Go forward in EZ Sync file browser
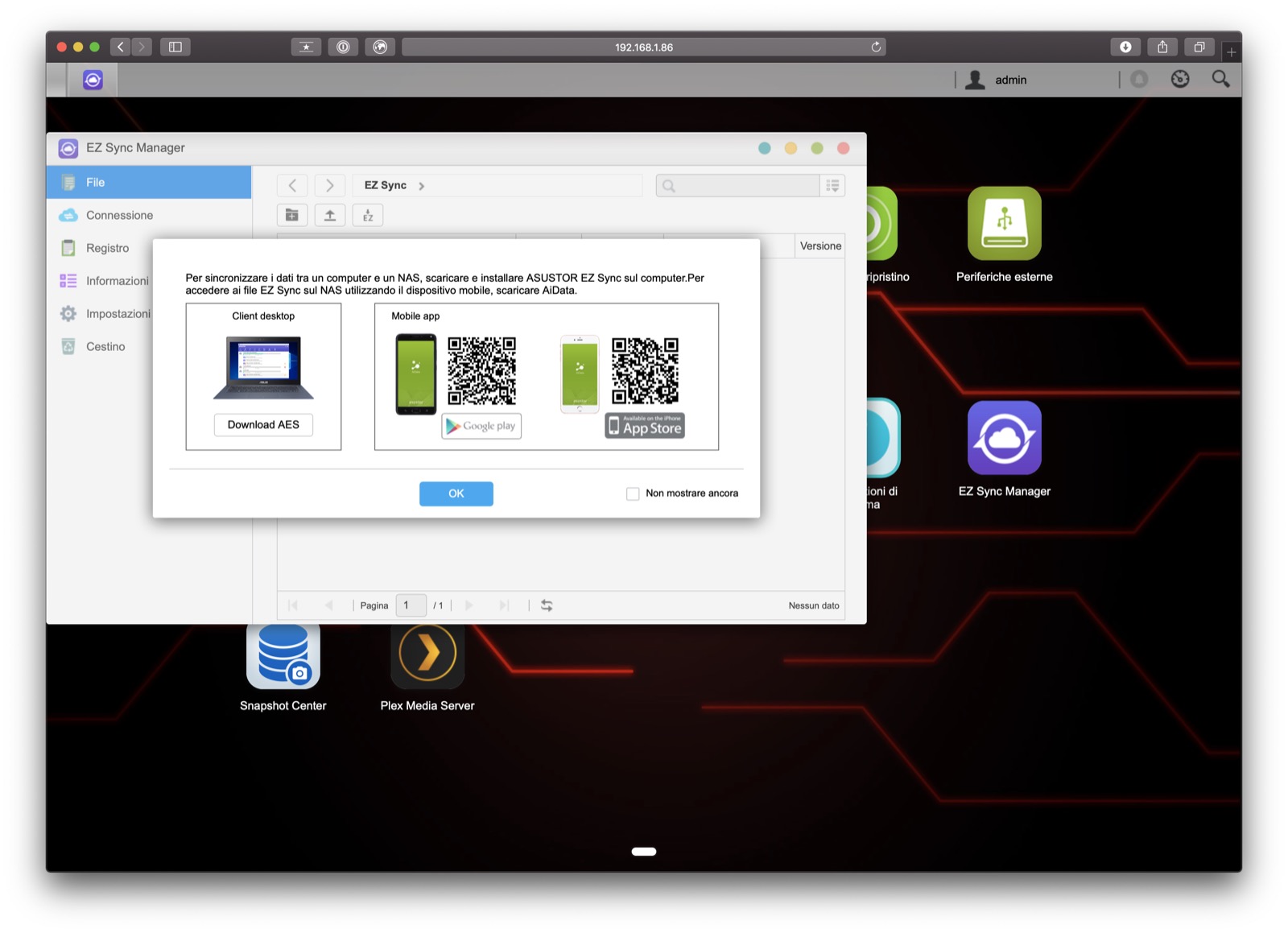Viewport: 1288px width, 933px height. click(330, 185)
